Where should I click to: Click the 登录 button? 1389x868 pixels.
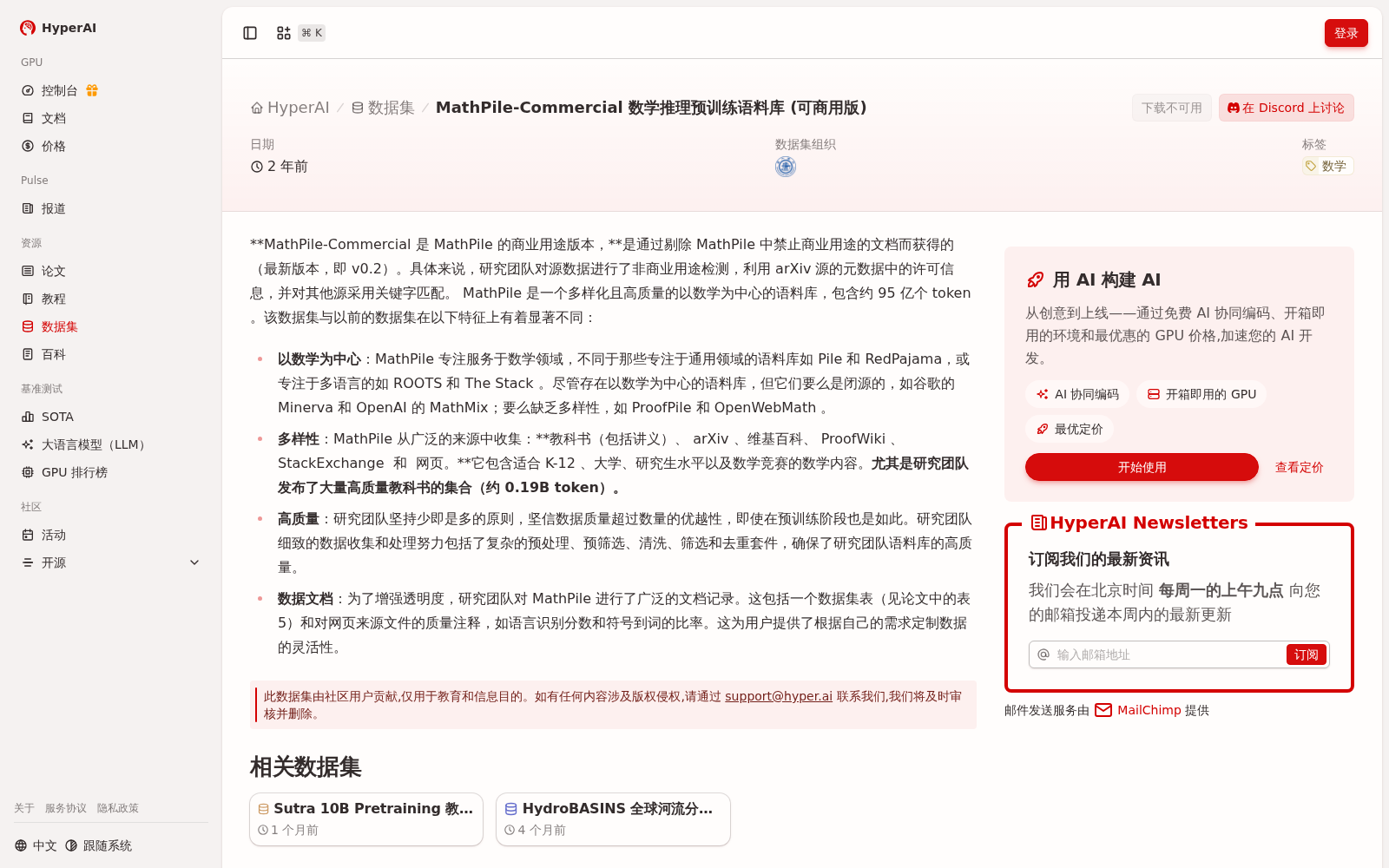tap(1346, 33)
